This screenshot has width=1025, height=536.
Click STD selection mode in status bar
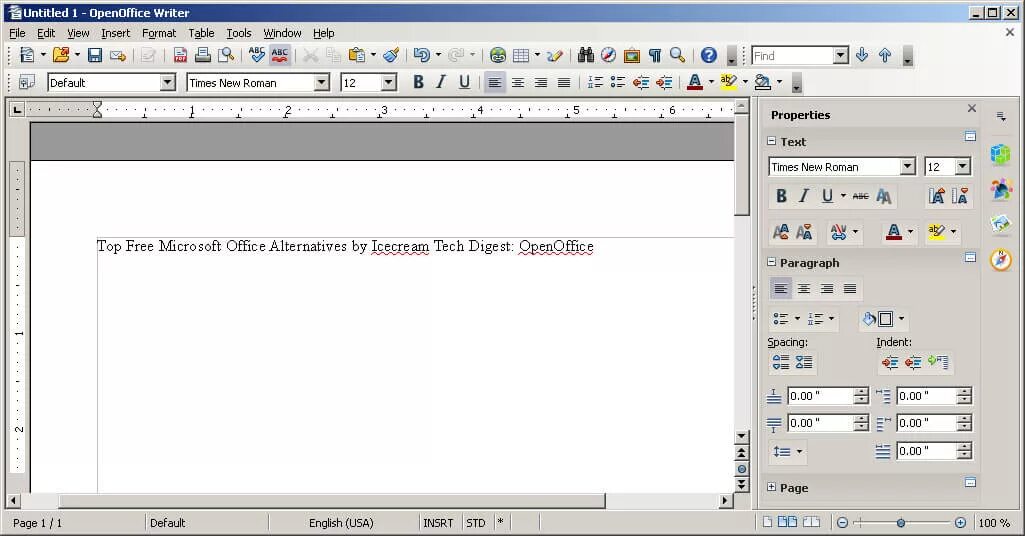pyautogui.click(x=476, y=523)
